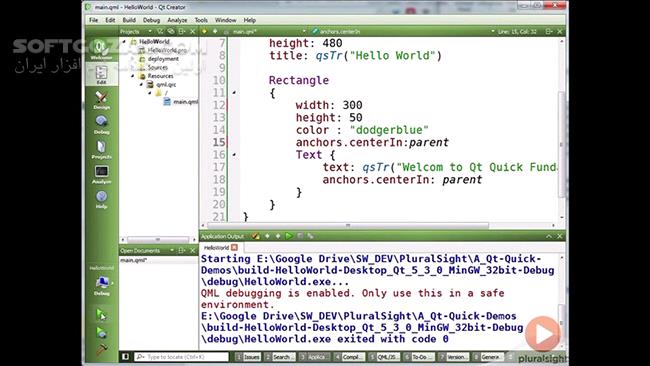Collapse the HelloWorld project node

click(x=124, y=41)
